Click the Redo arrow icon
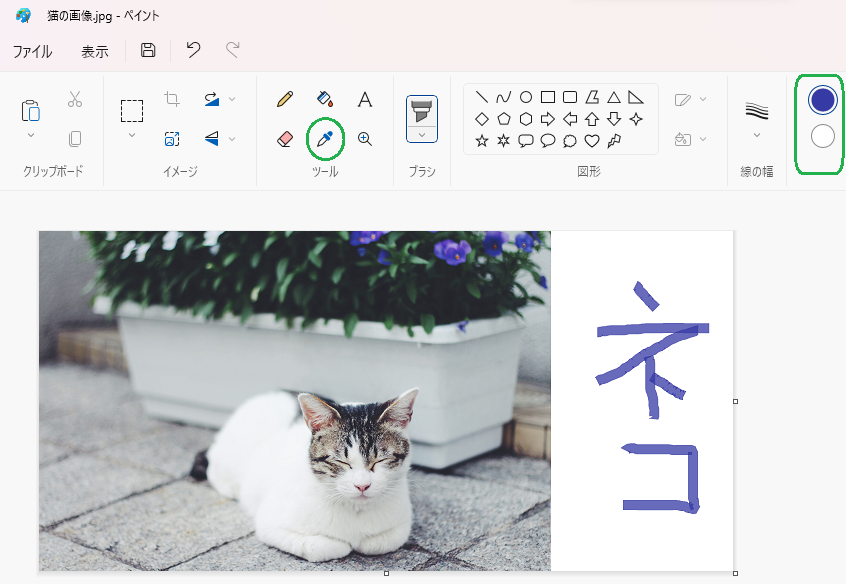The height and width of the screenshot is (584, 848). click(233, 50)
